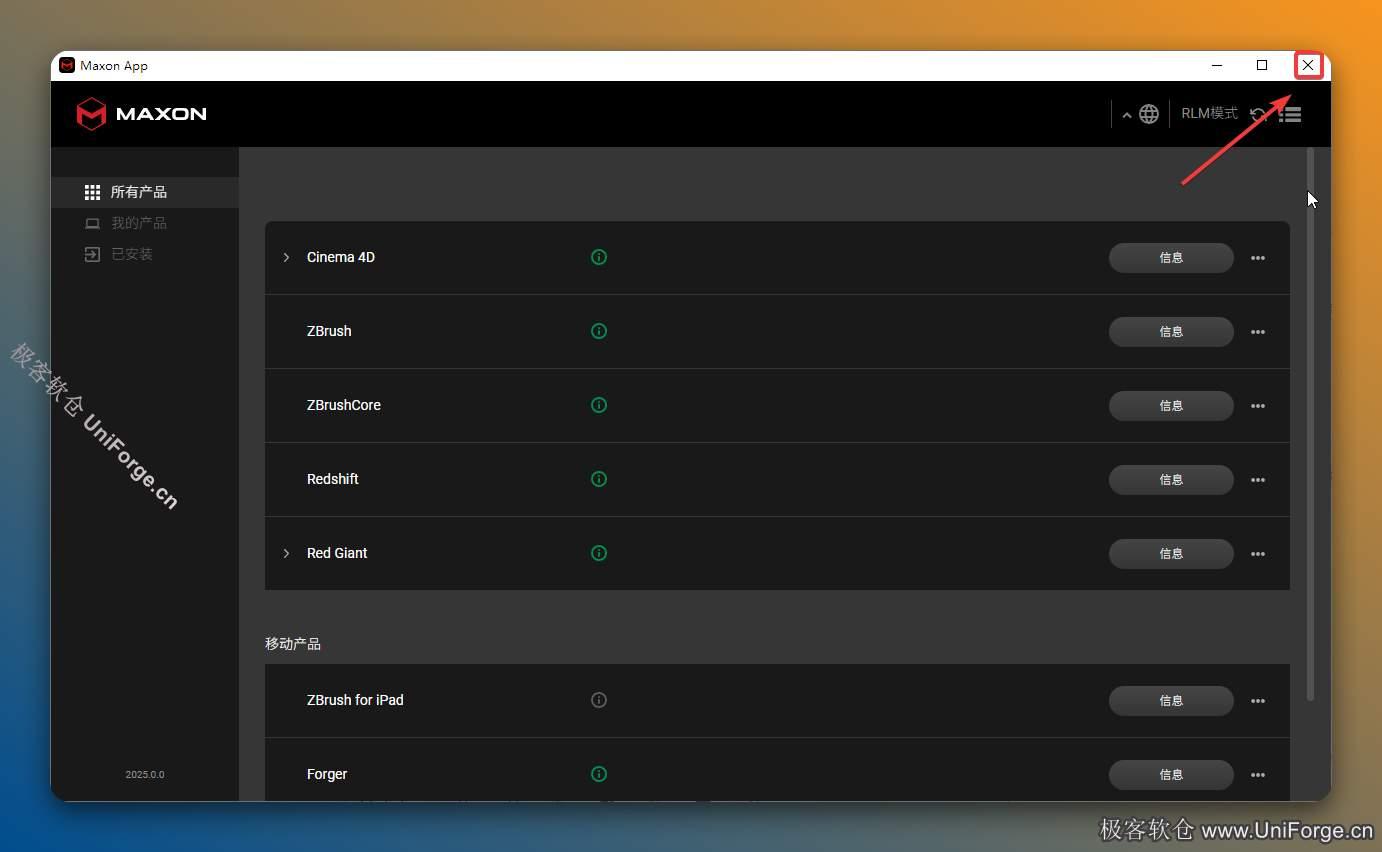Click the green info icon for Redshift
Viewport: 1382px width, 852px height.
599,479
